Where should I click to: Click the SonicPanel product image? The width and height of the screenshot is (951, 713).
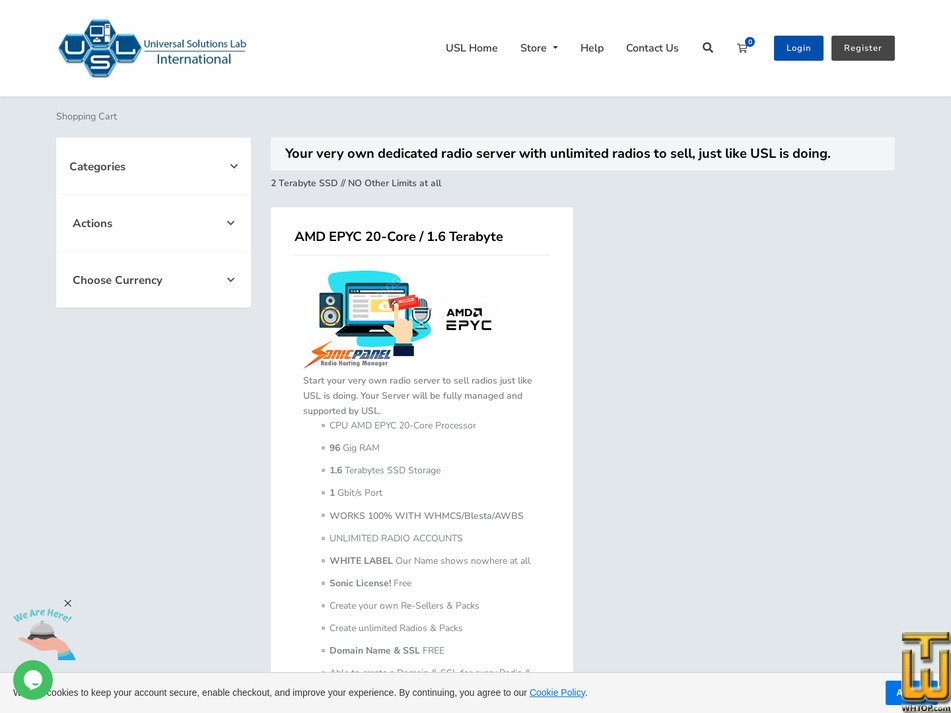(368, 319)
